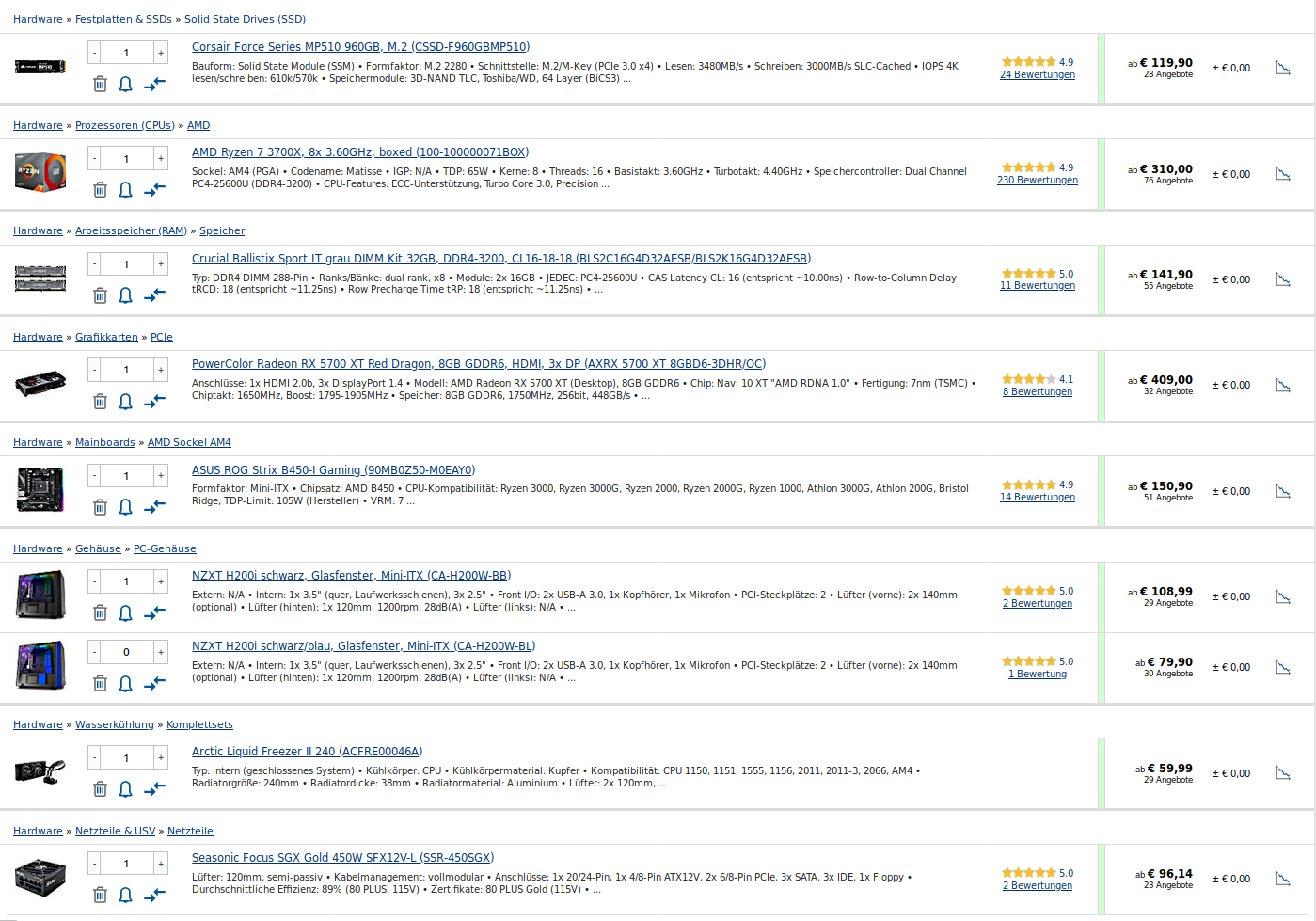Follow the AMD Sockel AM4 breadcrumb
The width and height of the screenshot is (1316, 921).
189,442
